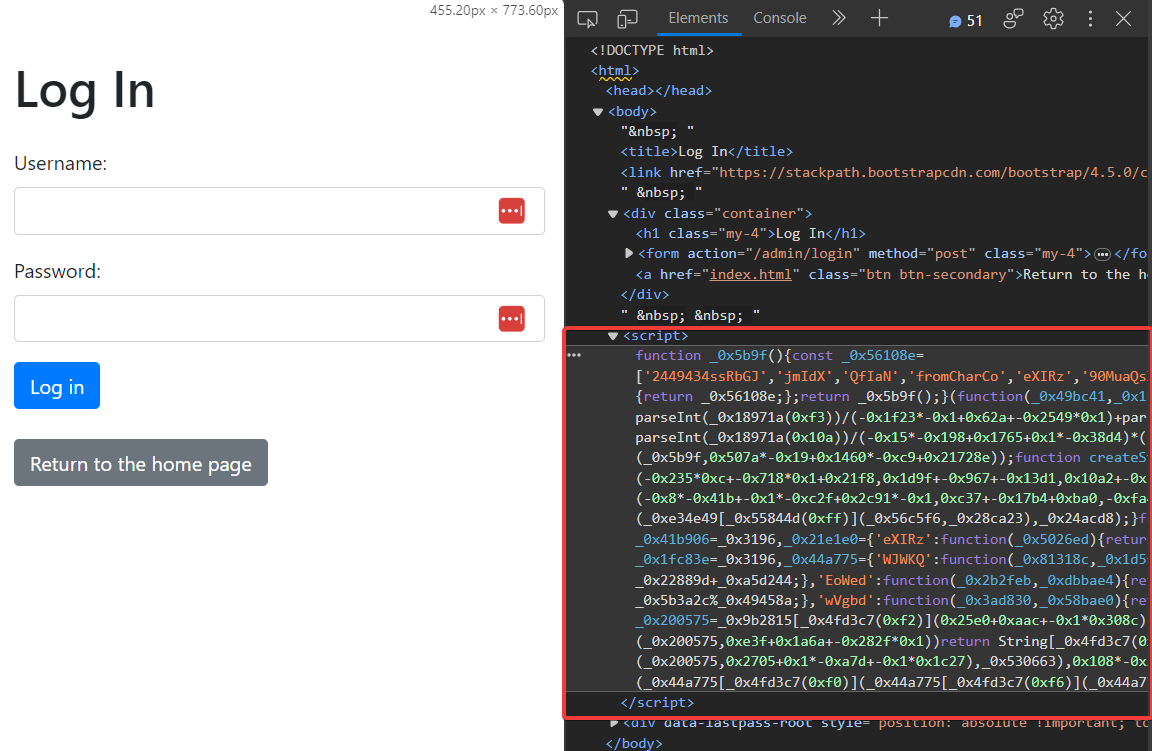Select the inspect element tool
Viewport: 1152px width, 751px height.
tap(587, 18)
